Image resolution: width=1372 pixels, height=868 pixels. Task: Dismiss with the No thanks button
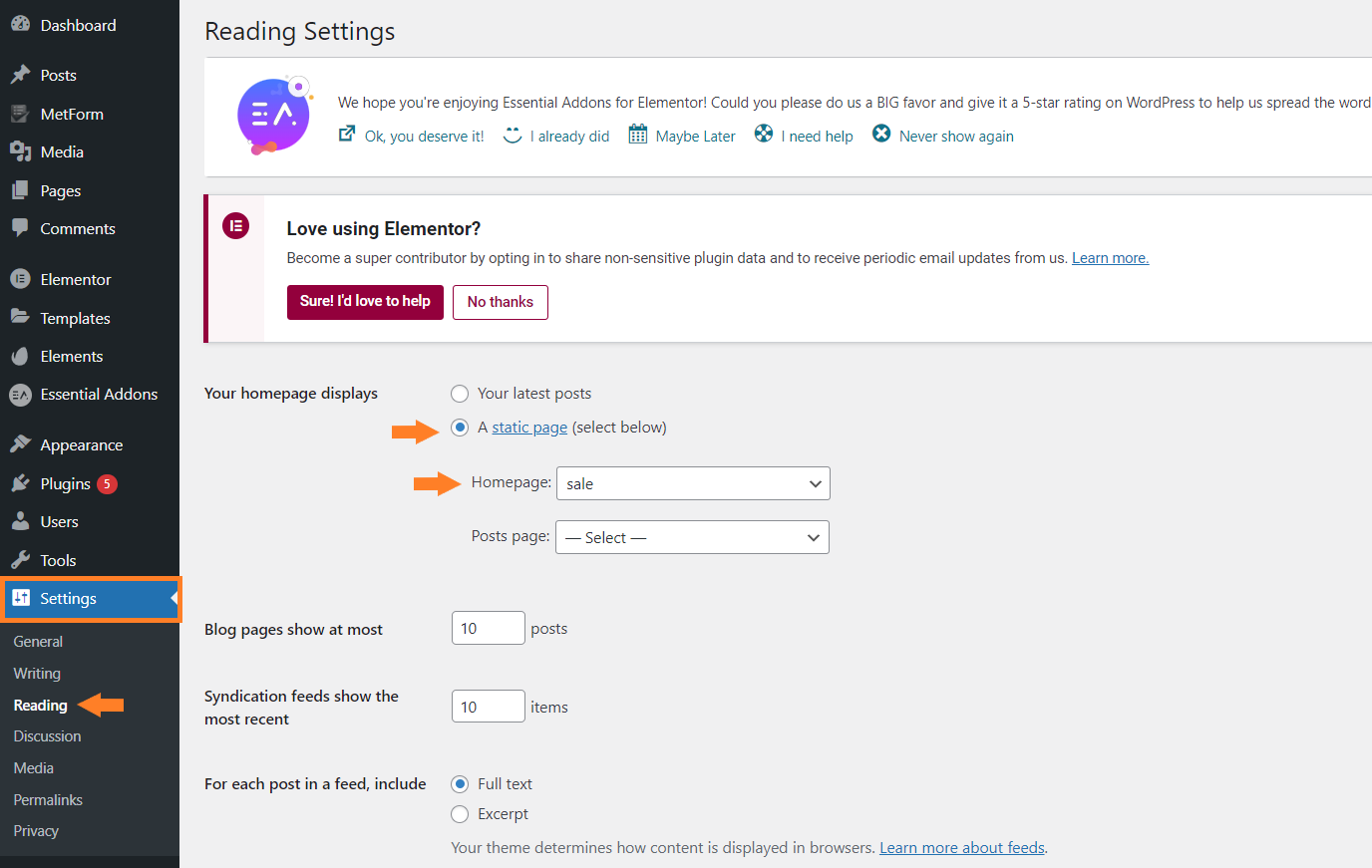(x=501, y=302)
